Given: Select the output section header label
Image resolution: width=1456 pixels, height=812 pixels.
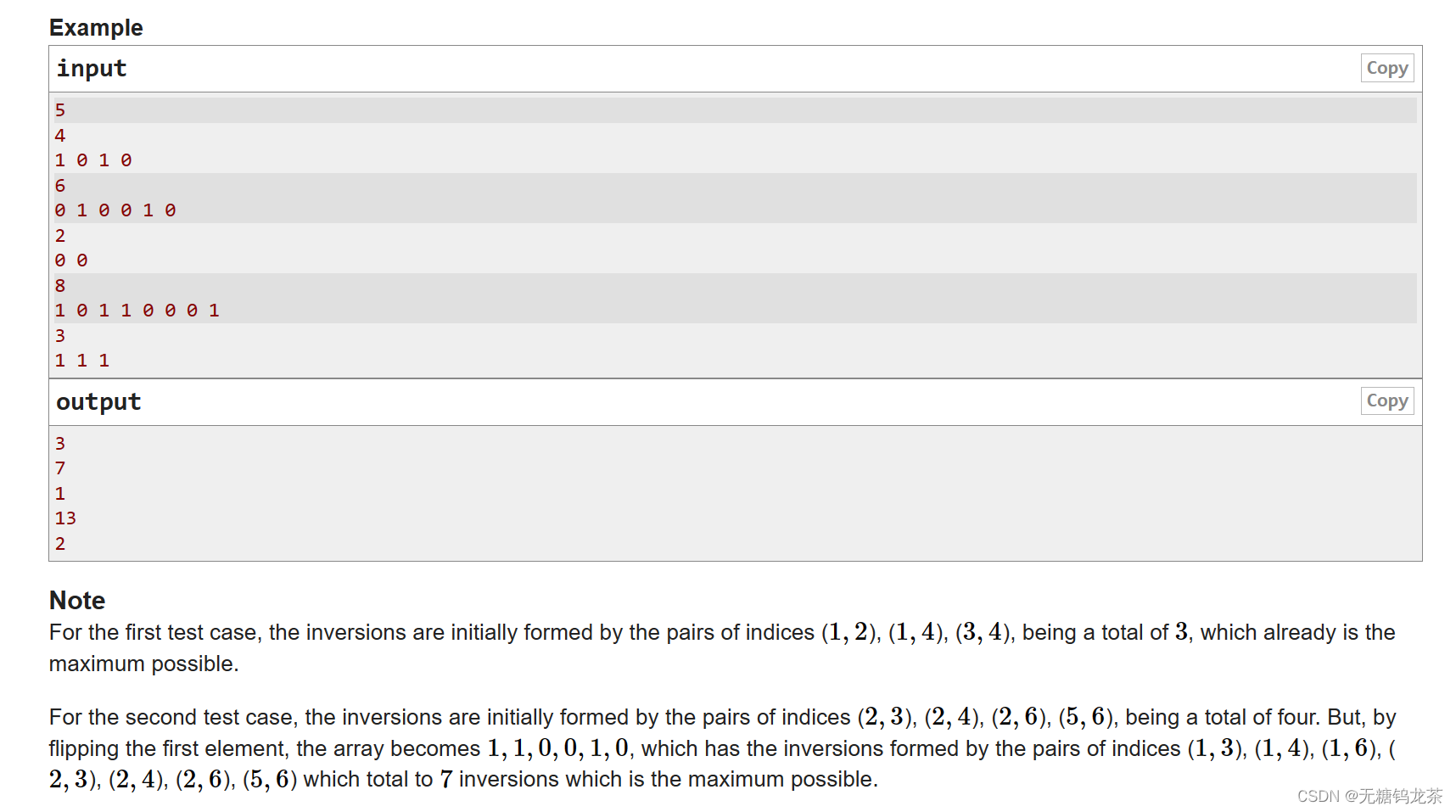Looking at the screenshot, I should pos(98,400).
